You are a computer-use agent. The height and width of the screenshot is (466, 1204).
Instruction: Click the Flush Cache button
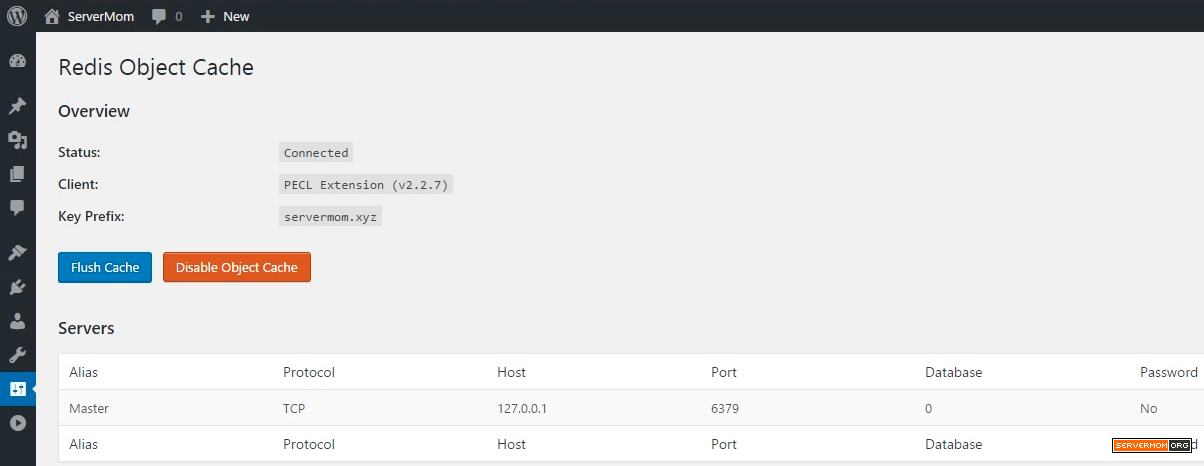click(105, 267)
